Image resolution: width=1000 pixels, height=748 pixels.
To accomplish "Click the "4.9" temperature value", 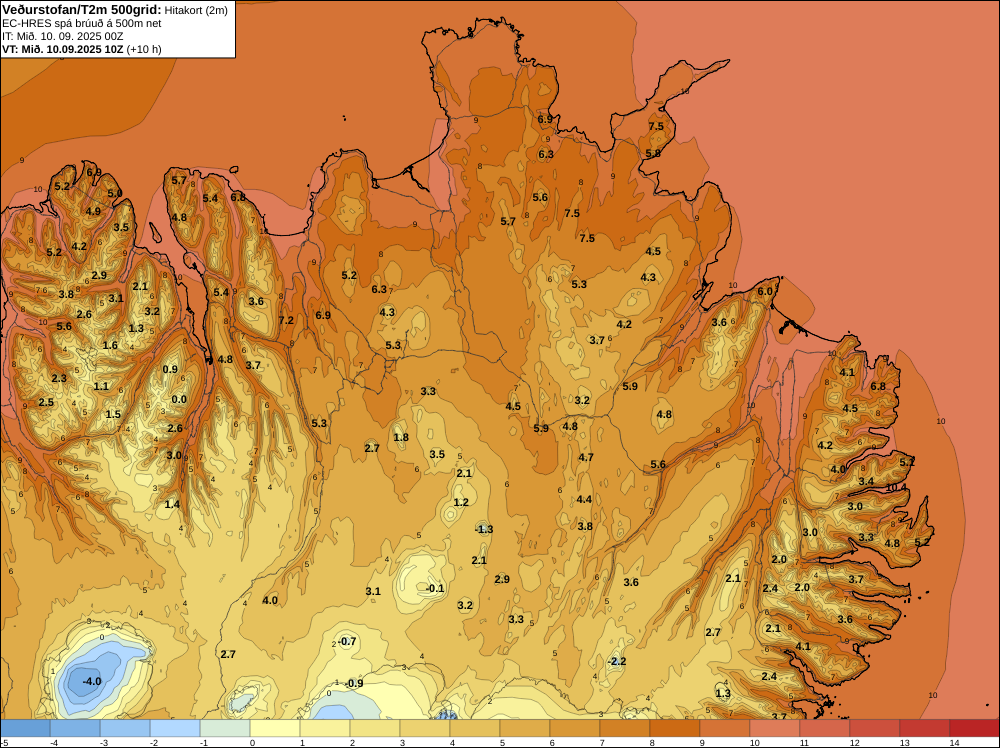I will click(x=93, y=212).
